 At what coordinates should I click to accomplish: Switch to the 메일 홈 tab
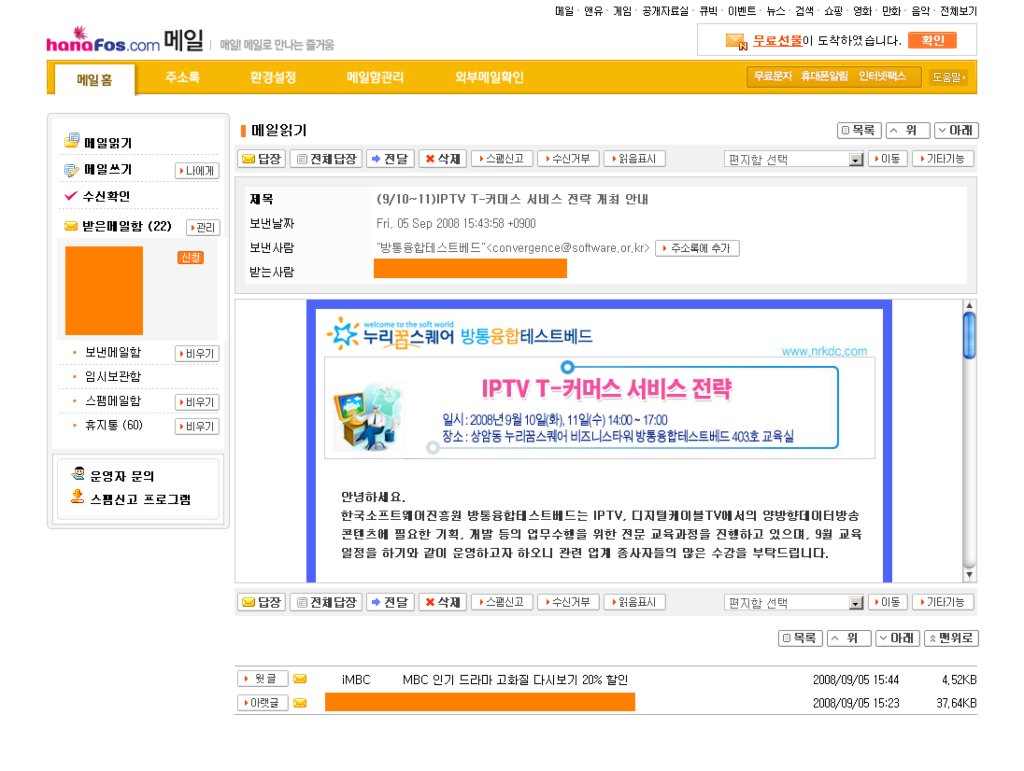(x=95, y=80)
